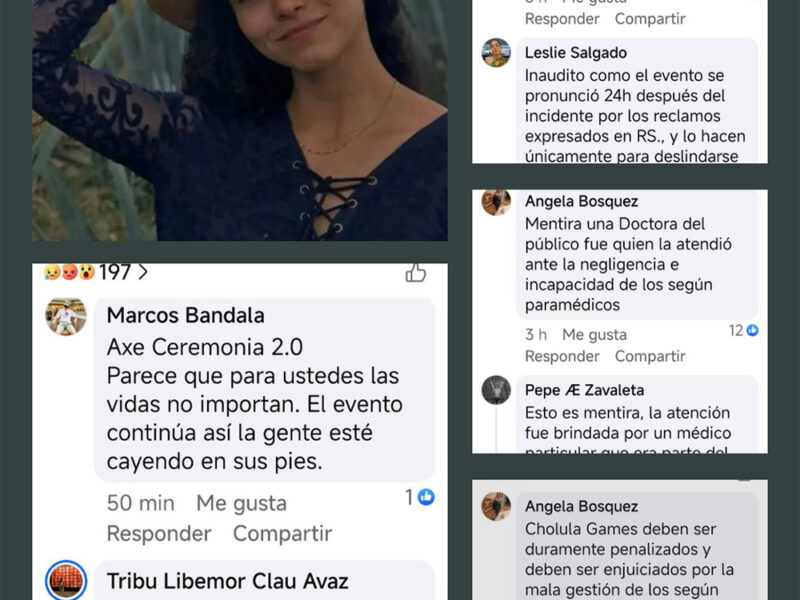
Task: Open the reaction emojis next to 197
Action: 69,272
